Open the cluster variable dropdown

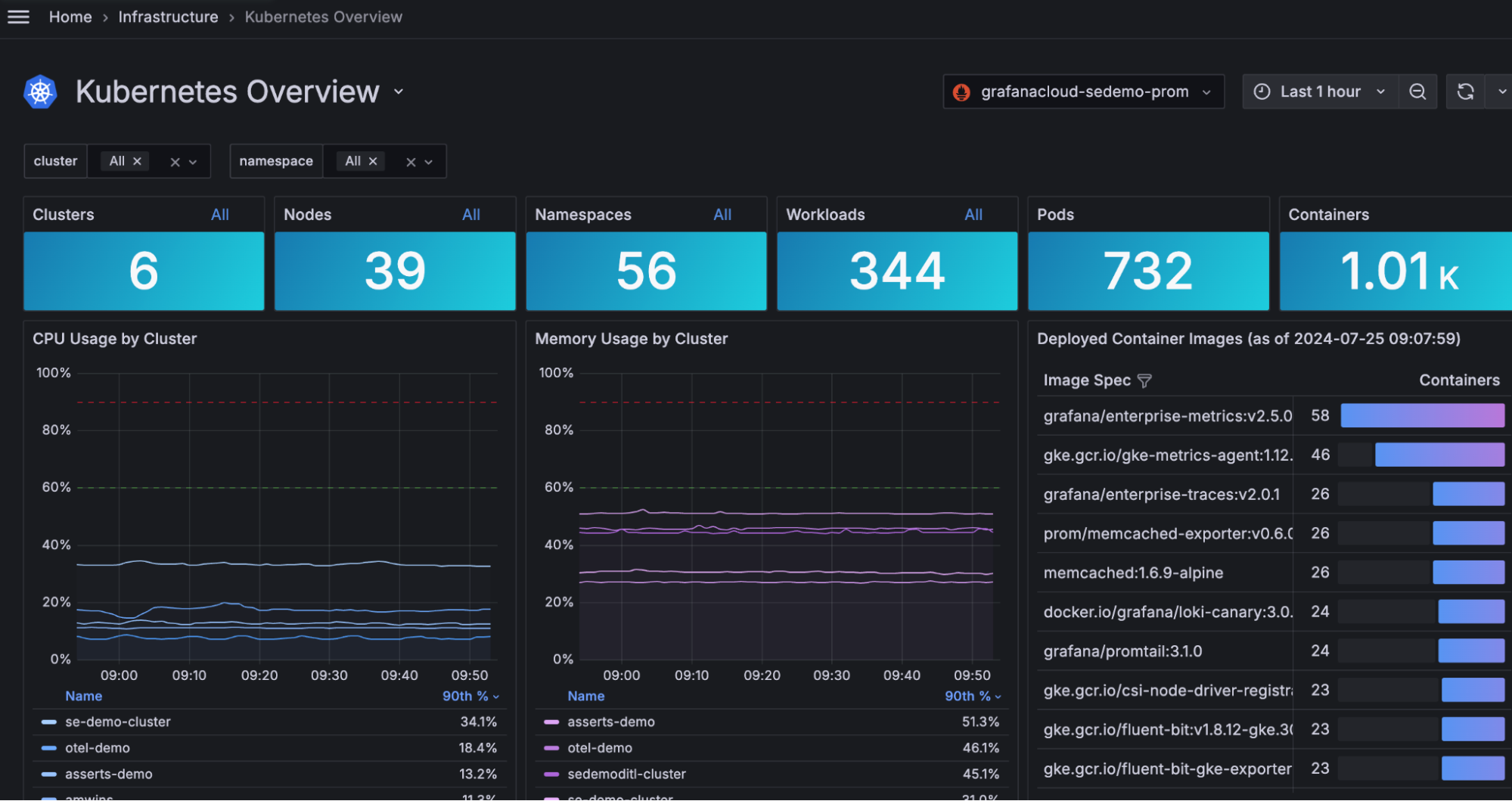[194, 161]
